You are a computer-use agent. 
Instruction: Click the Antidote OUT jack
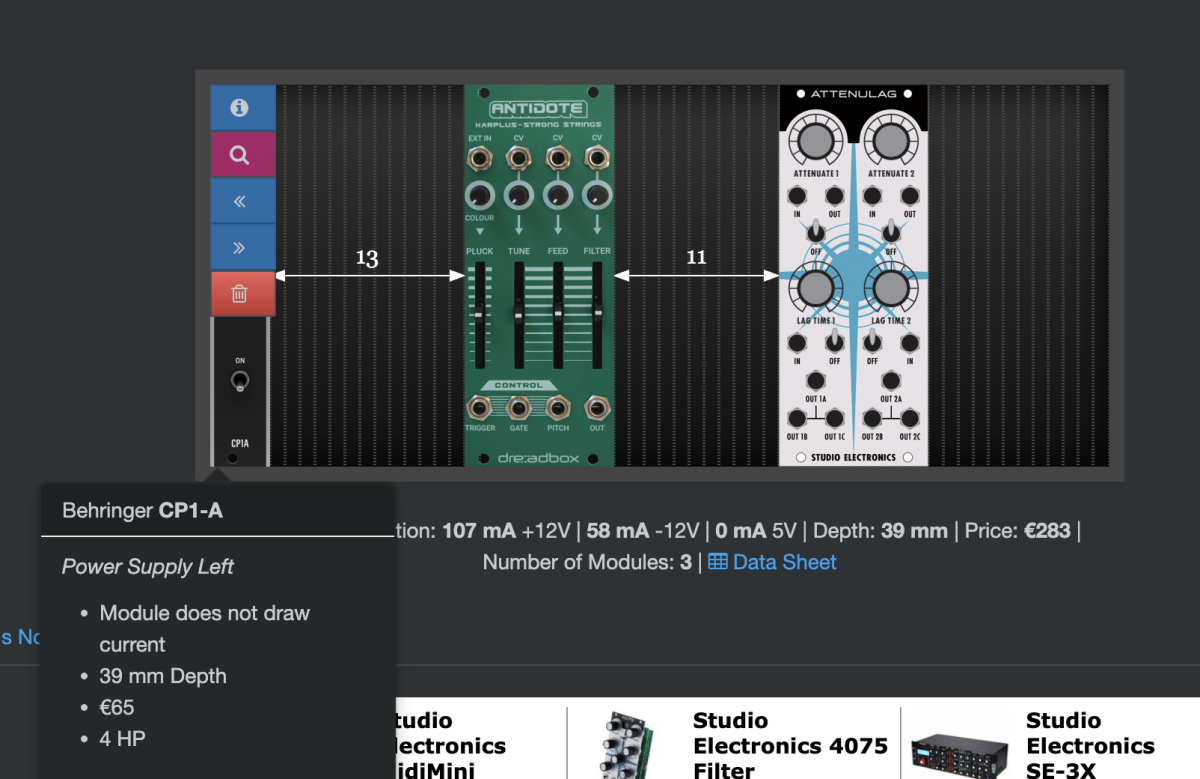click(x=597, y=407)
